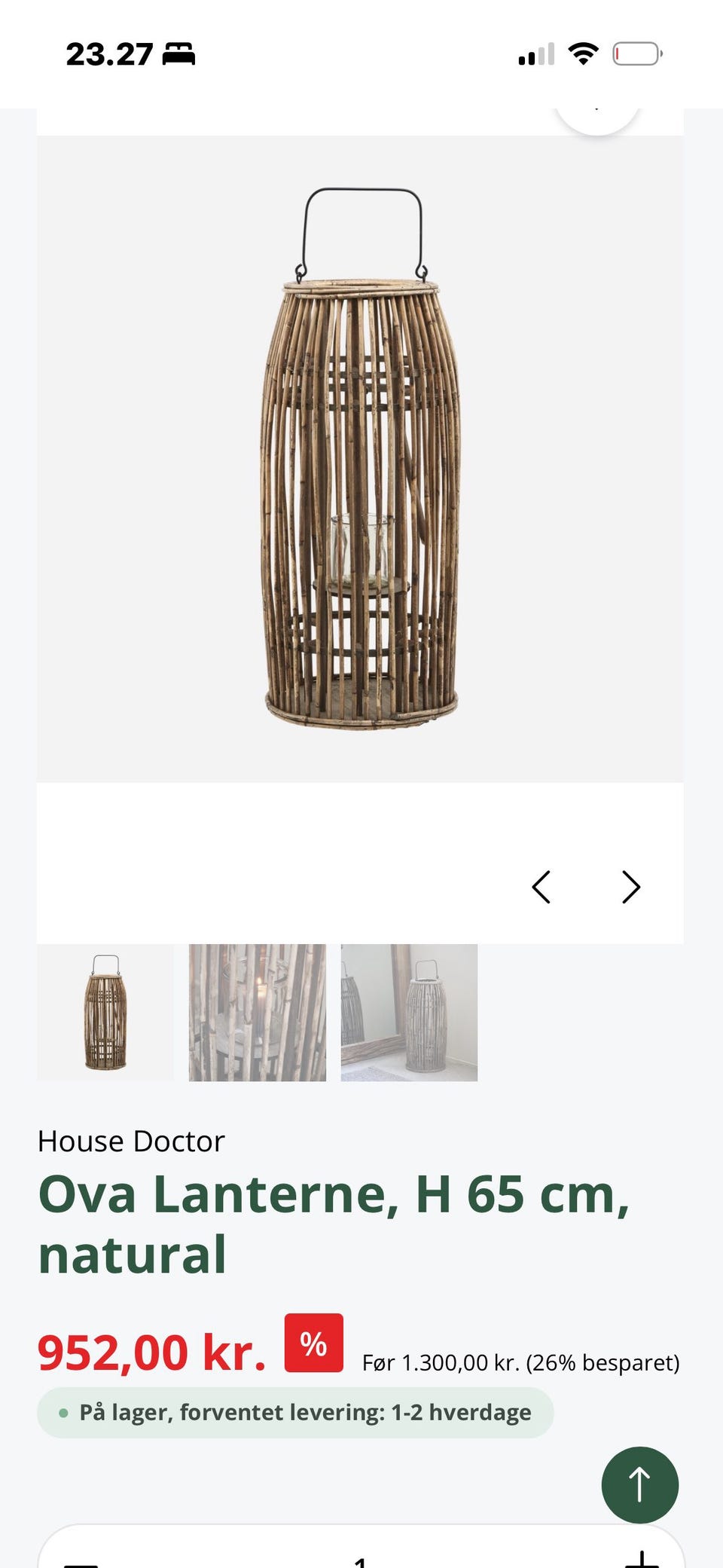Tap the 952,00 kr. sale price
Viewport: 723px width, 1568px height.
tap(151, 1353)
